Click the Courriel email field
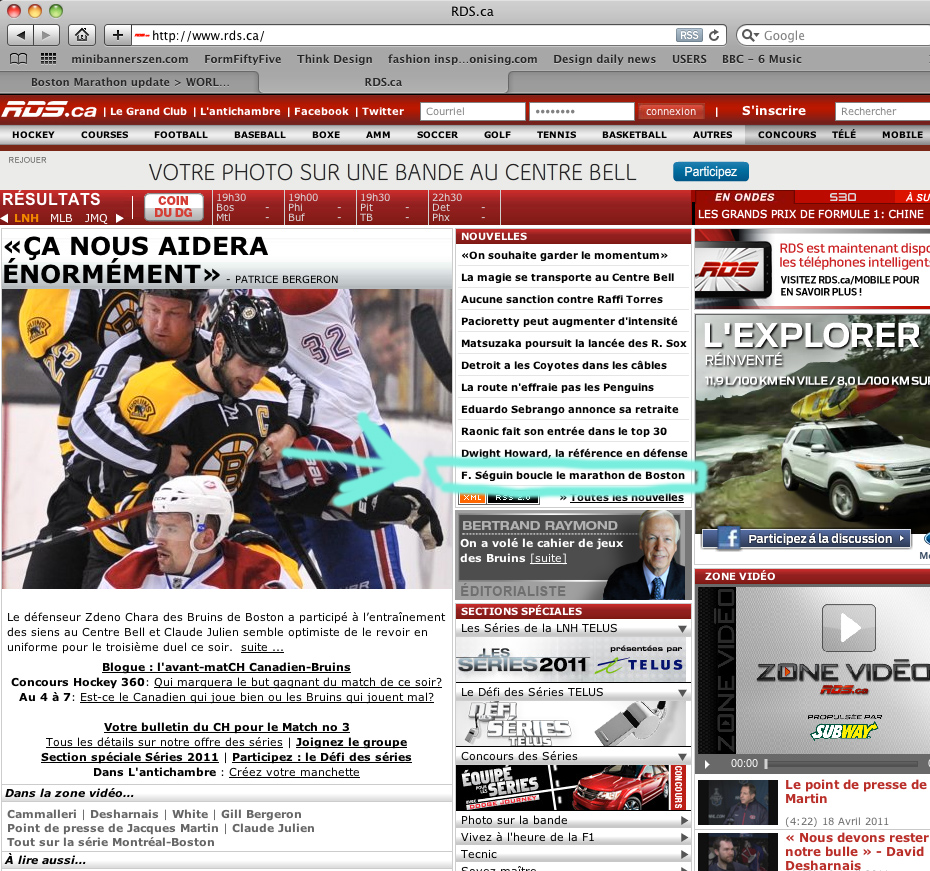The image size is (930, 871). [x=473, y=111]
